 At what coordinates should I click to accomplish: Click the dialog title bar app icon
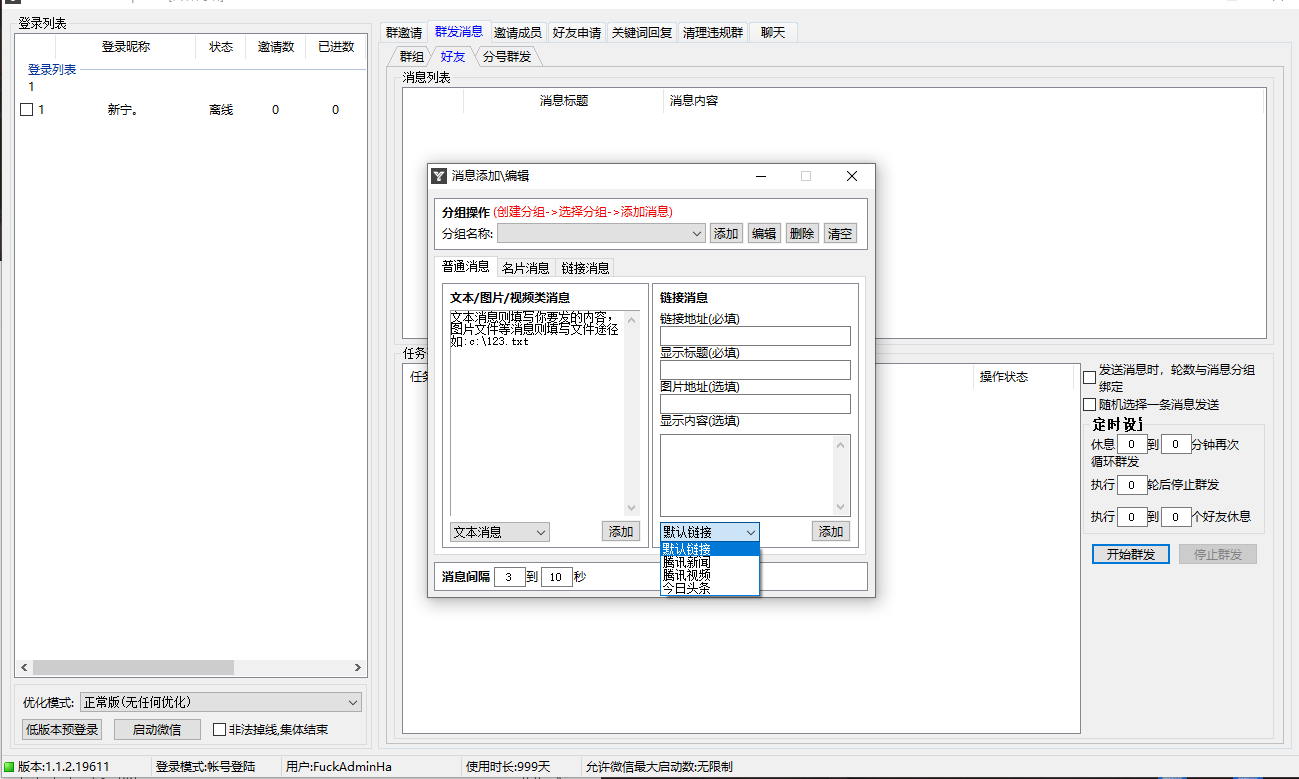click(439, 176)
